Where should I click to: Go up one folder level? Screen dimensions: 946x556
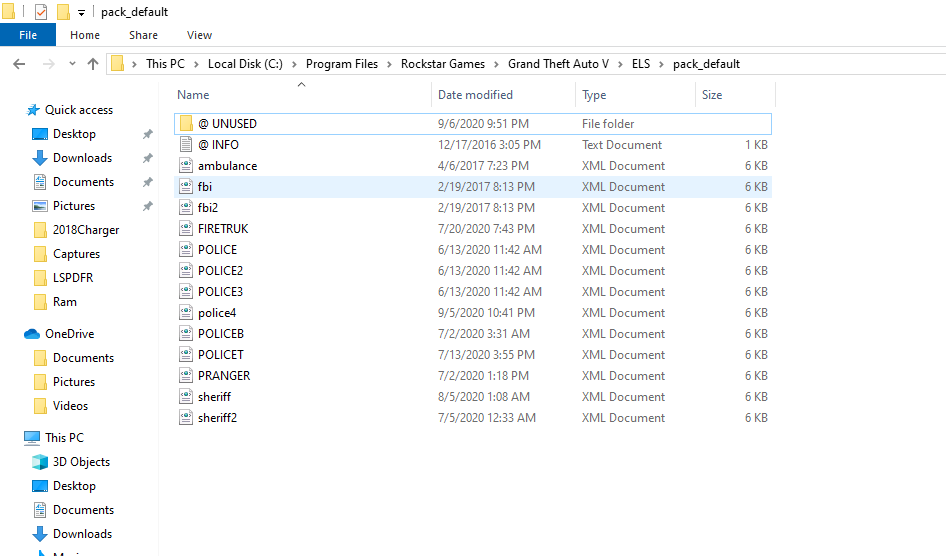(x=93, y=64)
